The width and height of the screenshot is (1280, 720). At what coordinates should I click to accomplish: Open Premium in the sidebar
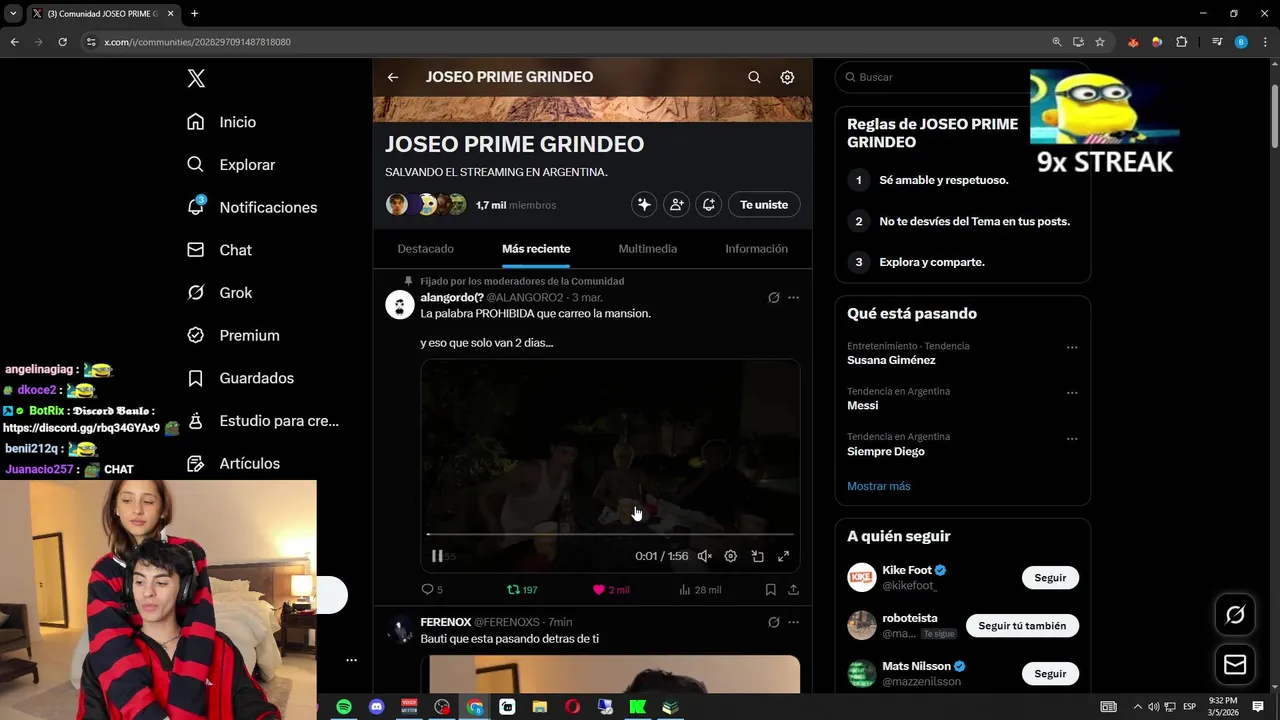click(233, 336)
